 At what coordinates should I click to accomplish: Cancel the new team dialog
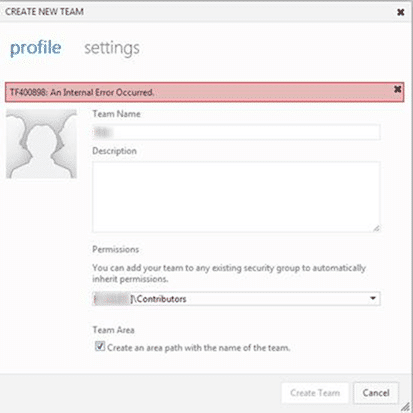pyautogui.click(x=376, y=393)
